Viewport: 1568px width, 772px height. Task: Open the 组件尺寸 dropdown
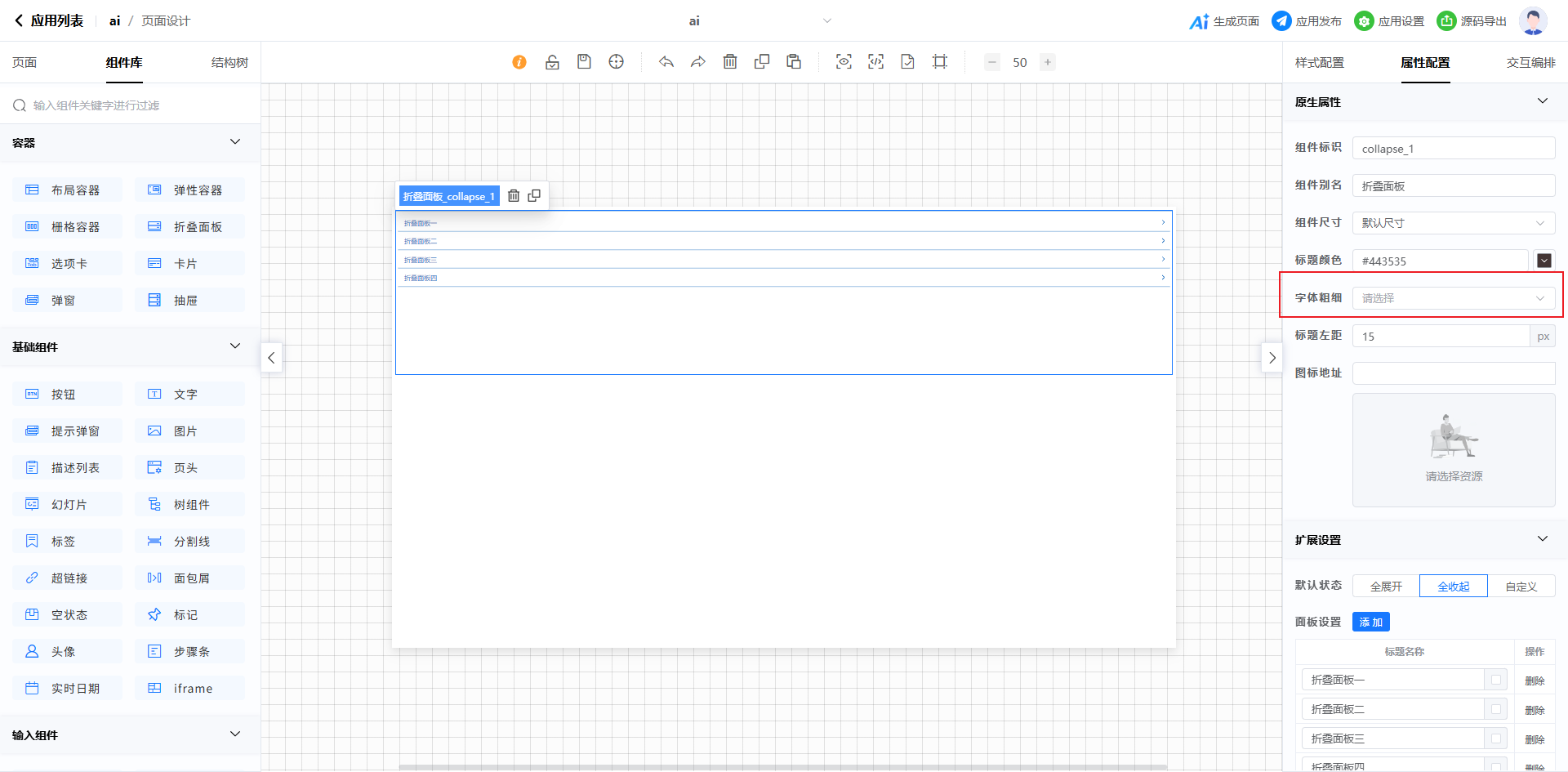coord(1454,223)
